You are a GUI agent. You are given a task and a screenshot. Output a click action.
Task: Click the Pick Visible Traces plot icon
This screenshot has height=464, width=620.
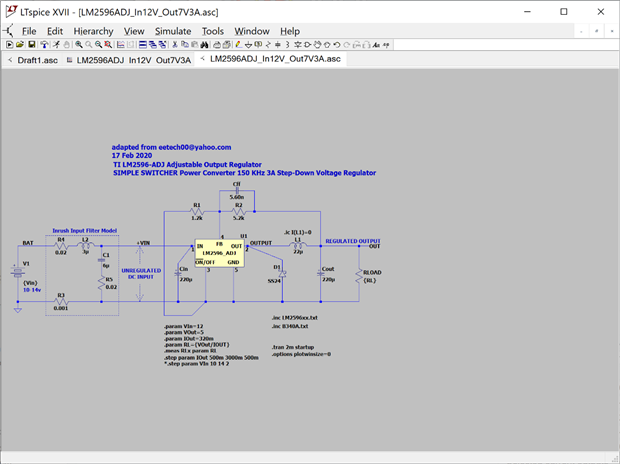[121, 45]
